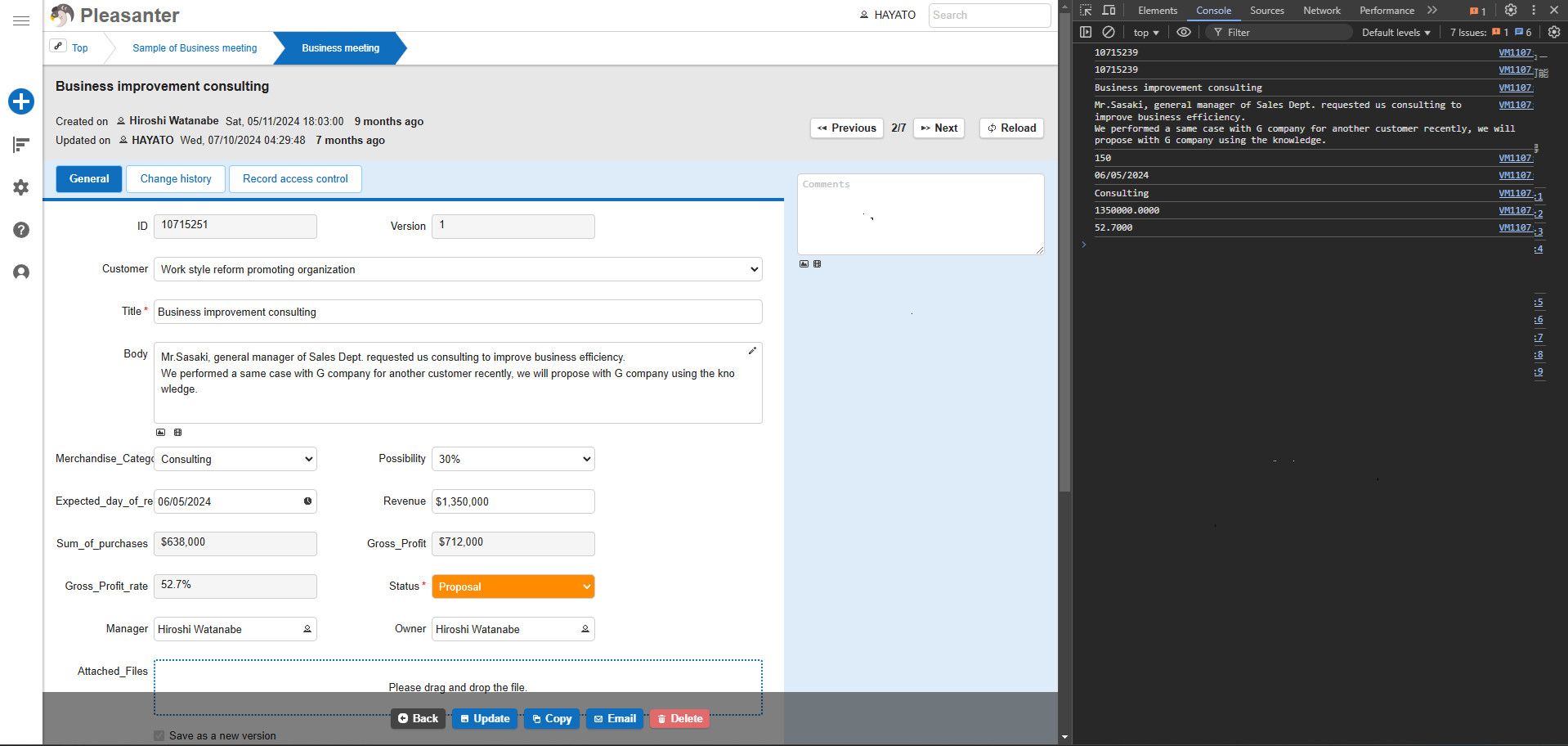Click the Copy button
1568x746 pixels.
(552, 719)
